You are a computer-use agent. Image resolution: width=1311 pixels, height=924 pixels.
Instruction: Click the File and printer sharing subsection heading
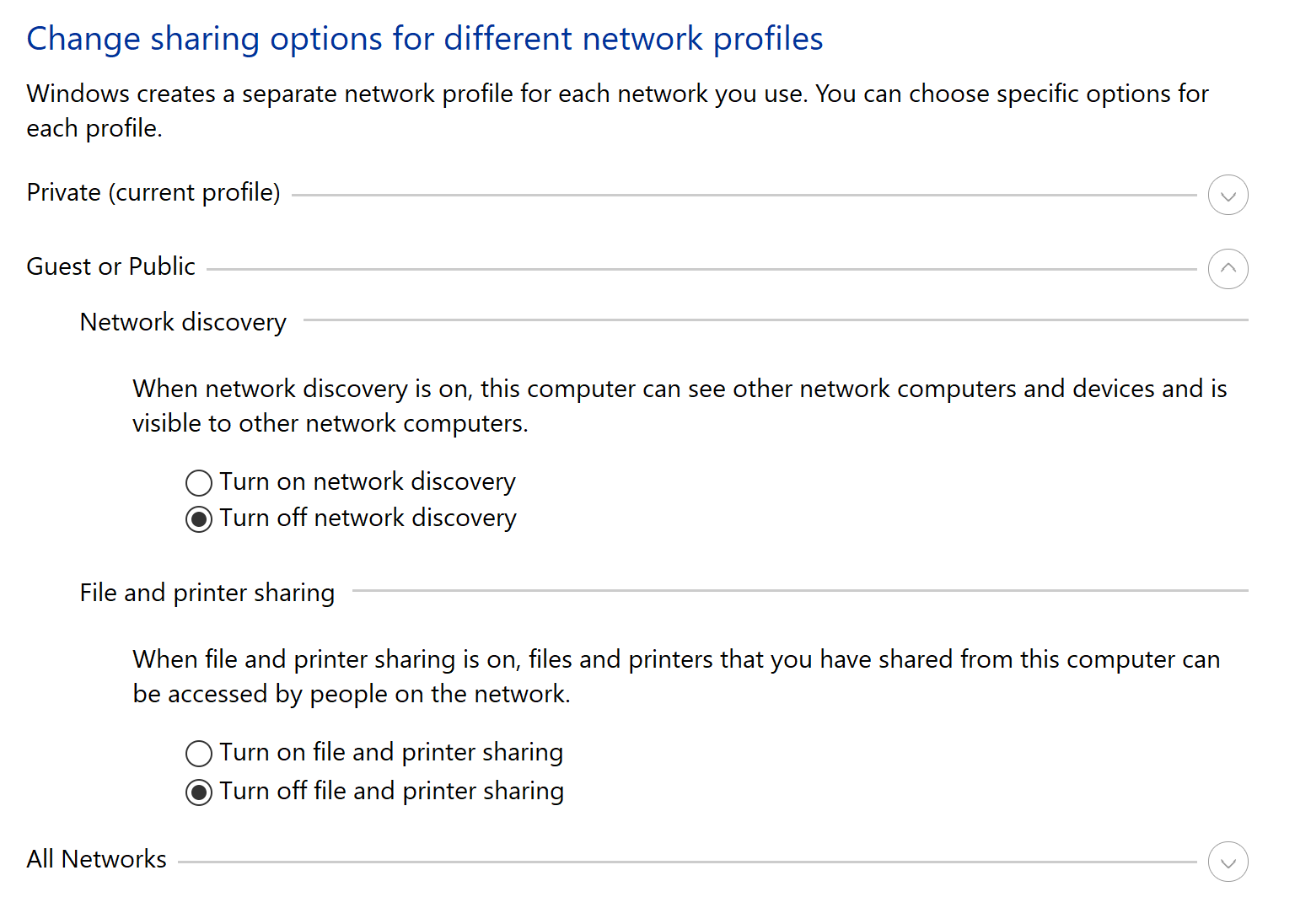[x=207, y=593]
